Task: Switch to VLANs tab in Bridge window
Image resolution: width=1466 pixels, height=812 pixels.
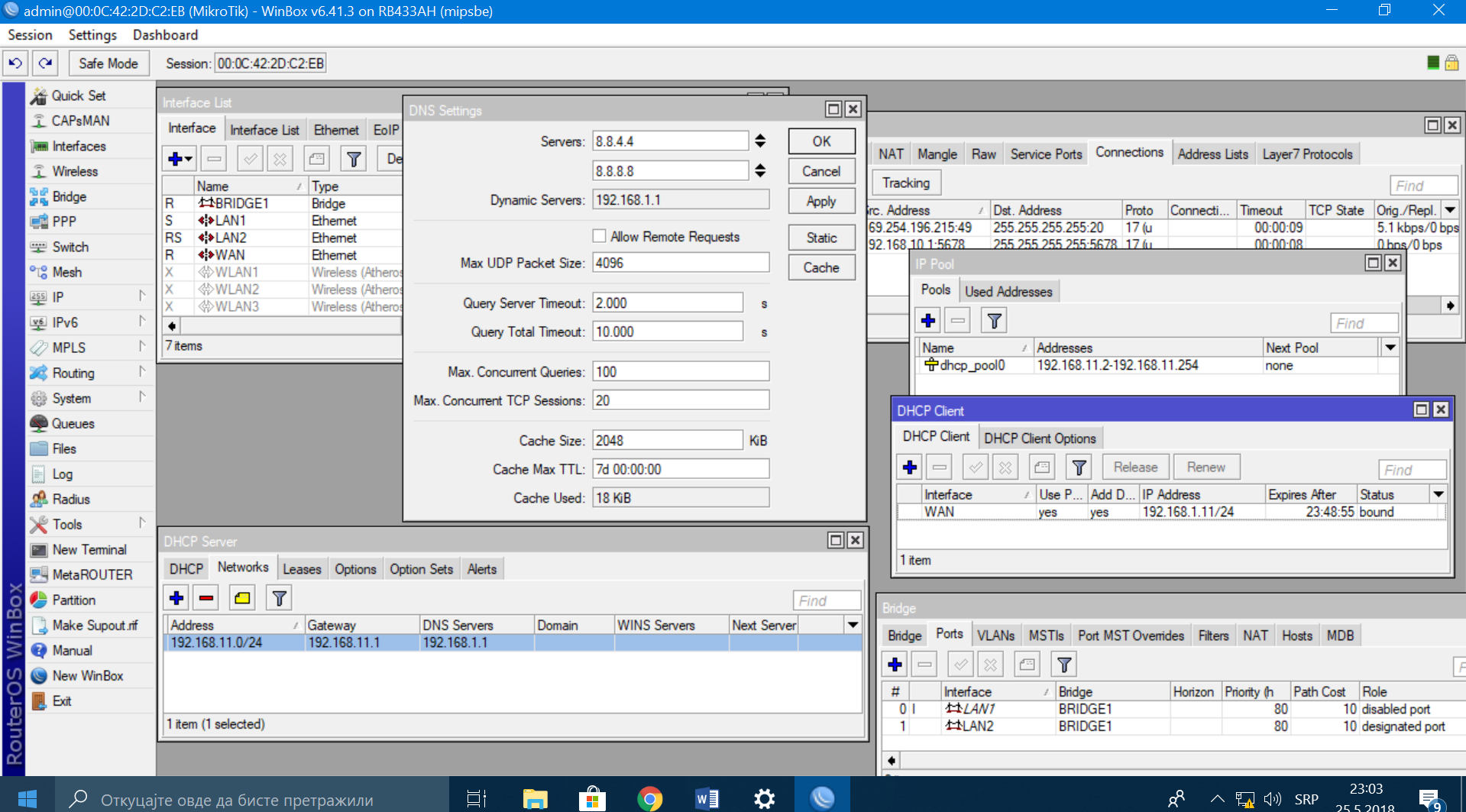Action: point(995,636)
